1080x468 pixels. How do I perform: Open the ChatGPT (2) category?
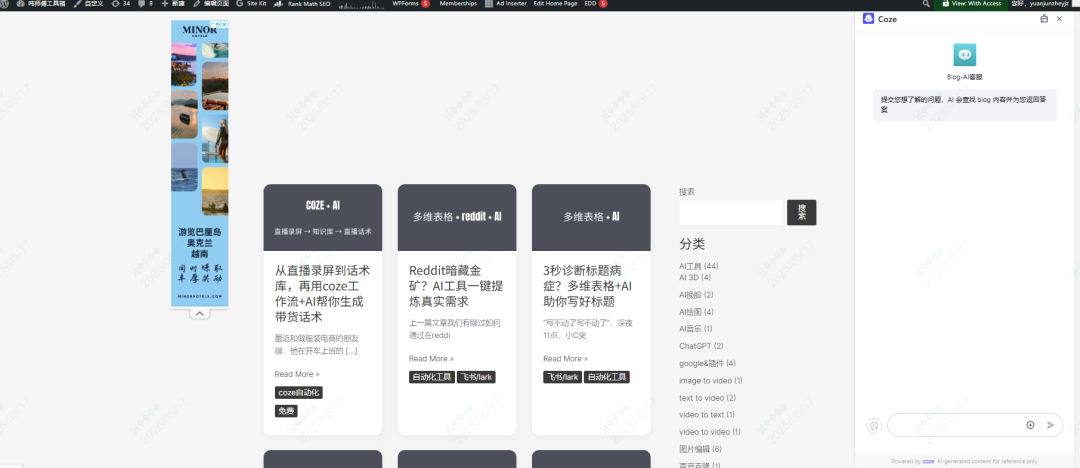coord(701,346)
